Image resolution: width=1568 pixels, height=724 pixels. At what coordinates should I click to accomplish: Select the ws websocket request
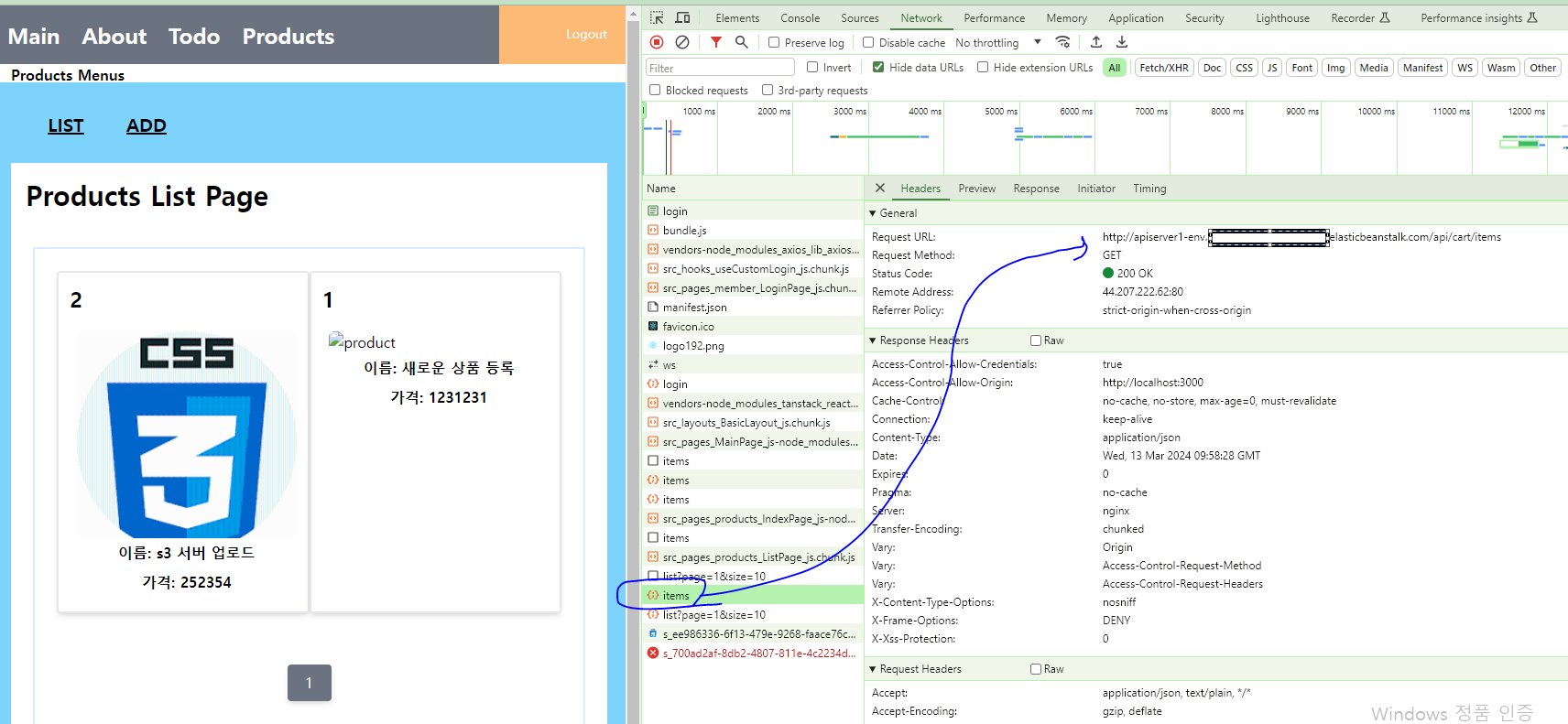pyautogui.click(x=753, y=365)
